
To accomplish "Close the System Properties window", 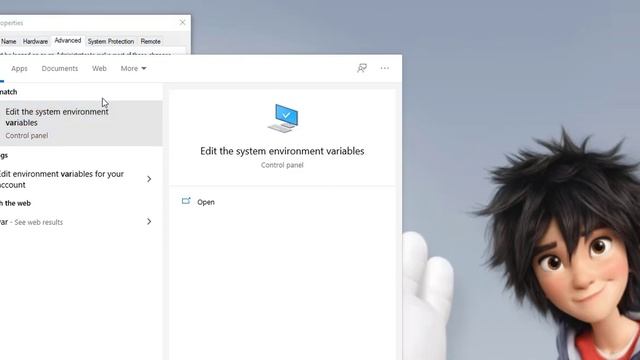I will (182, 22).
